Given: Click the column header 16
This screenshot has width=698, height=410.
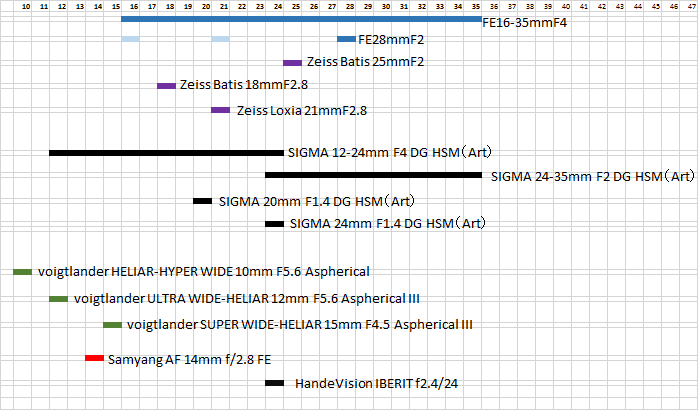Looking at the screenshot, I should tap(134, 7).
